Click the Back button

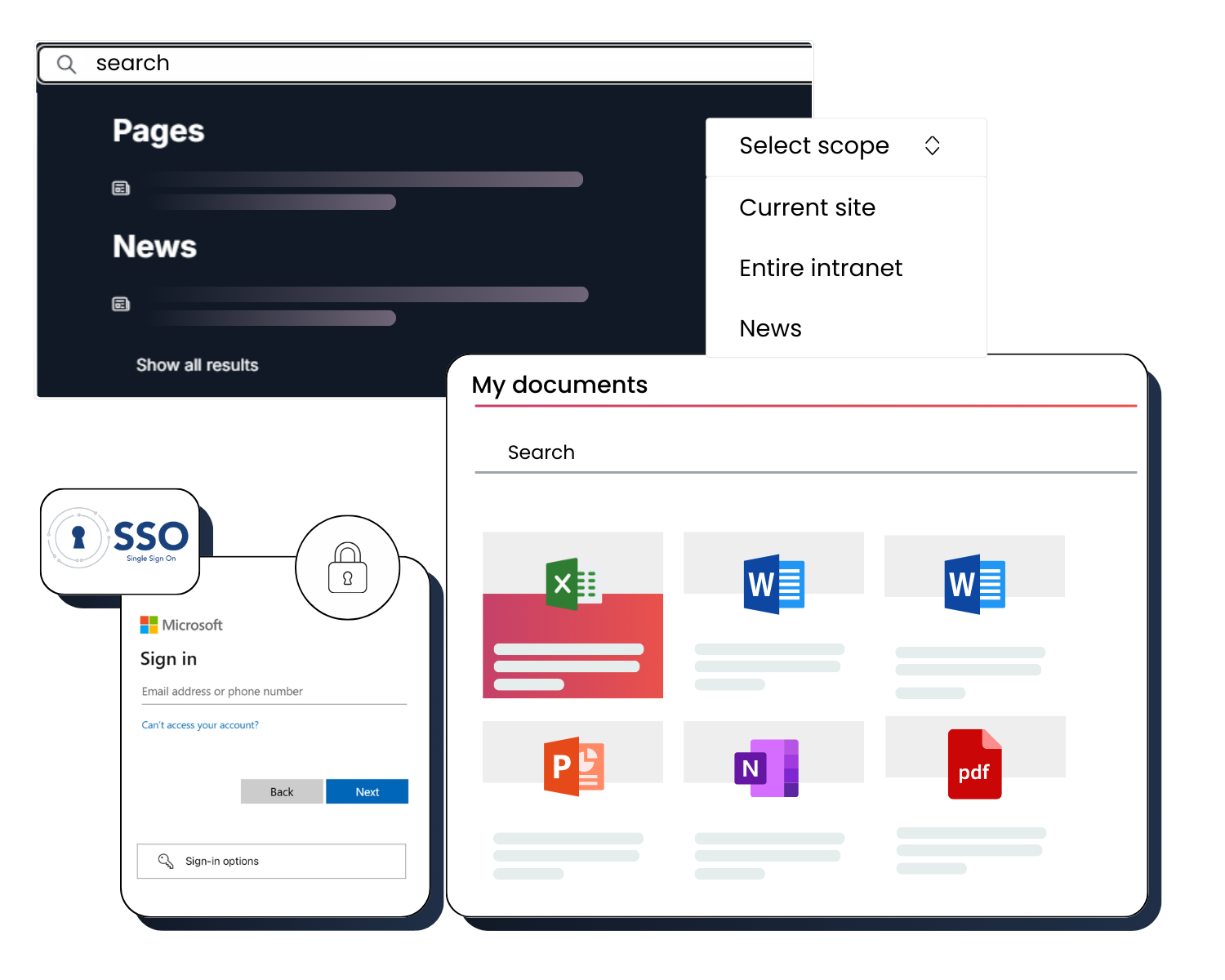(282, 791)
